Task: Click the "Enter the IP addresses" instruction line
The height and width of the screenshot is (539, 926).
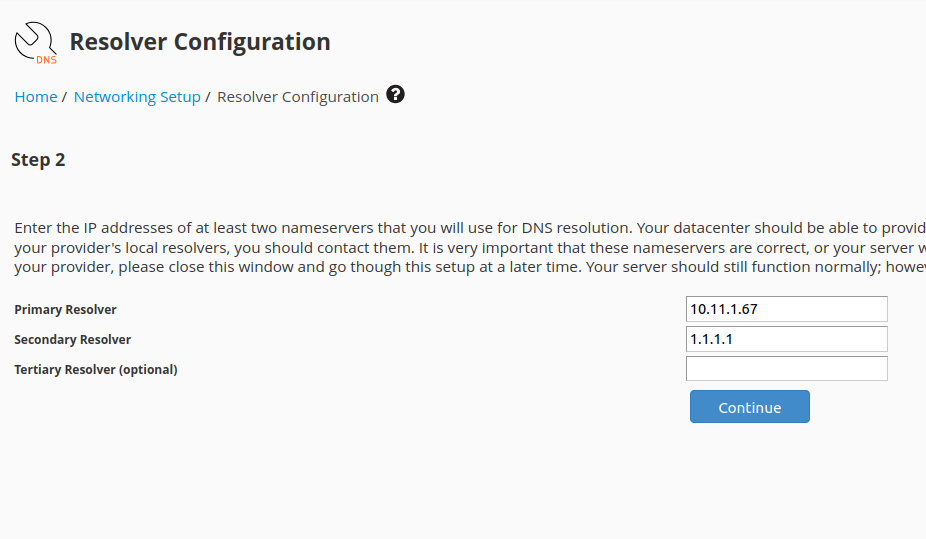Action: (x=400, y=227)
